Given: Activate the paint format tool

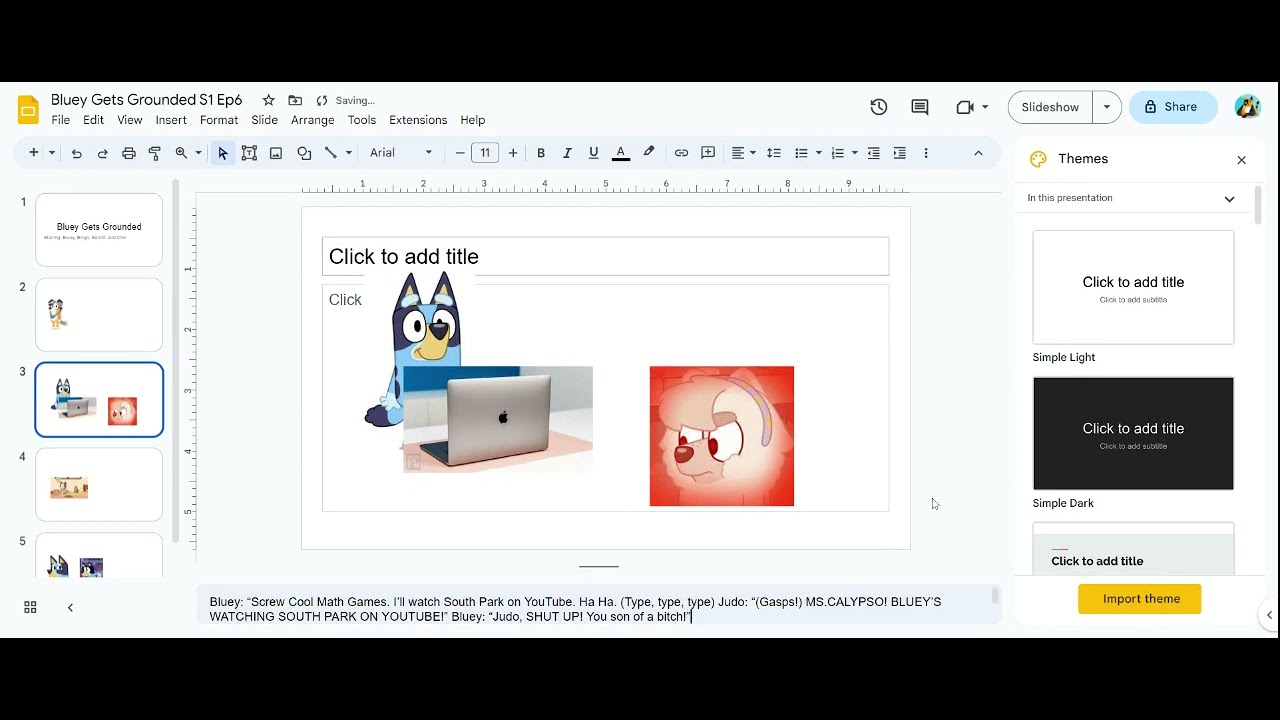Looking at the screenshot, I should point(155,153).
